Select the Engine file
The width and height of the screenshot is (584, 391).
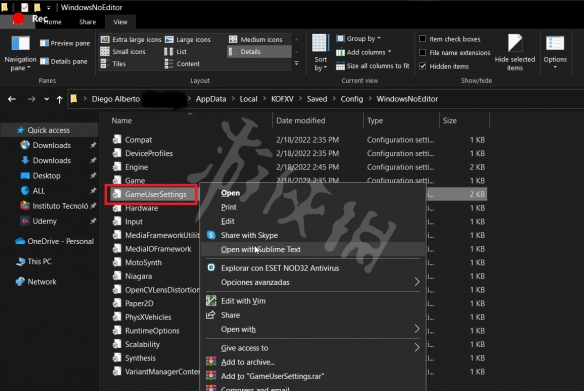(x=136, y=167)
